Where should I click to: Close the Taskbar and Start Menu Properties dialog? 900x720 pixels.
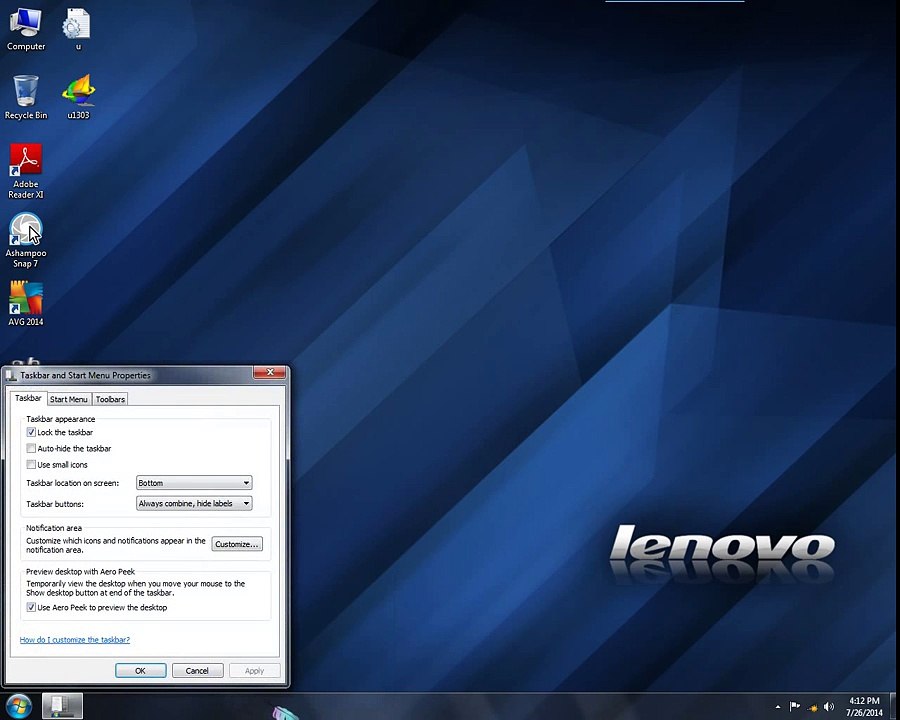coord(269,372)
